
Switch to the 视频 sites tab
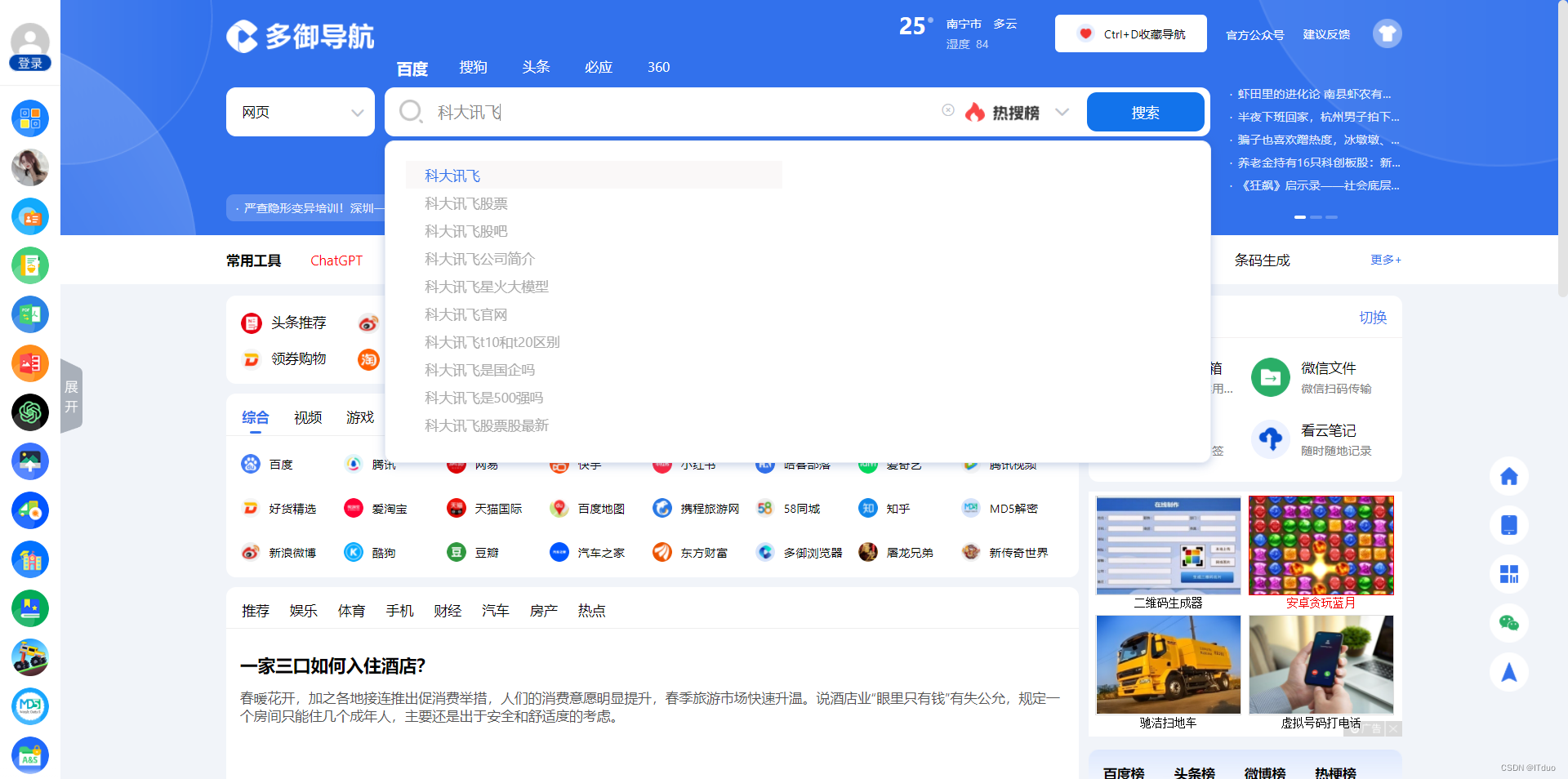point(308,417)
